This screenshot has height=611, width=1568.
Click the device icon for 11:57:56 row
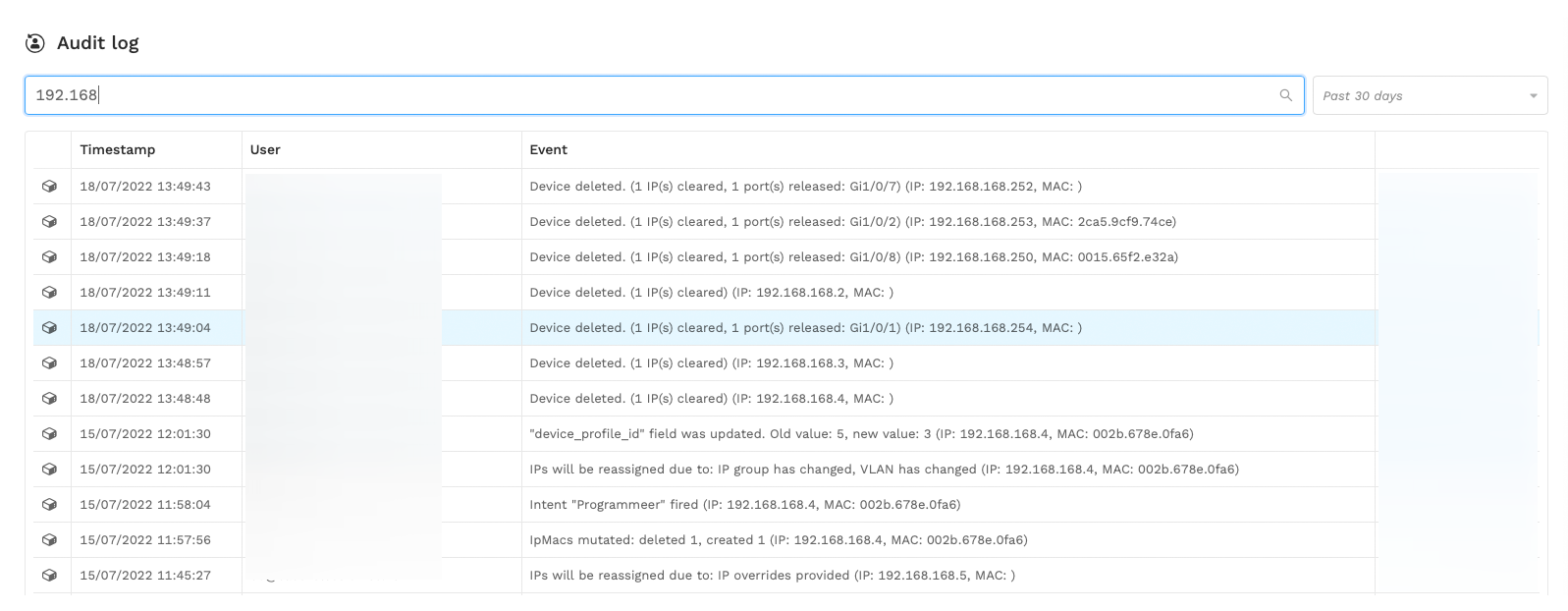pos(49,540)
